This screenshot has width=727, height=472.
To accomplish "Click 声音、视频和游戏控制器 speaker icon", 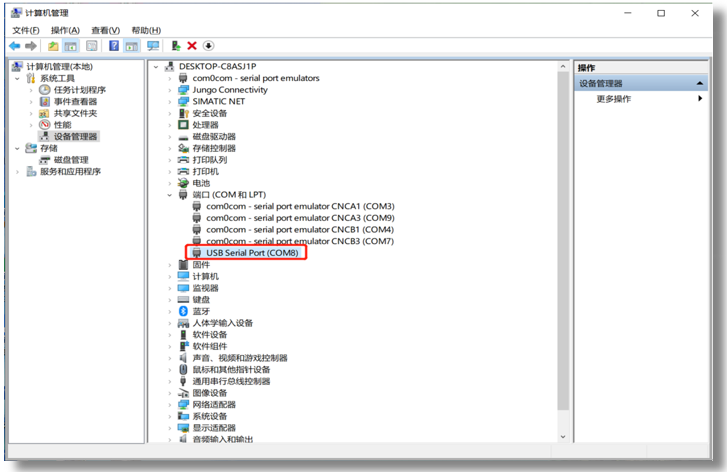I will coord(184,358).
